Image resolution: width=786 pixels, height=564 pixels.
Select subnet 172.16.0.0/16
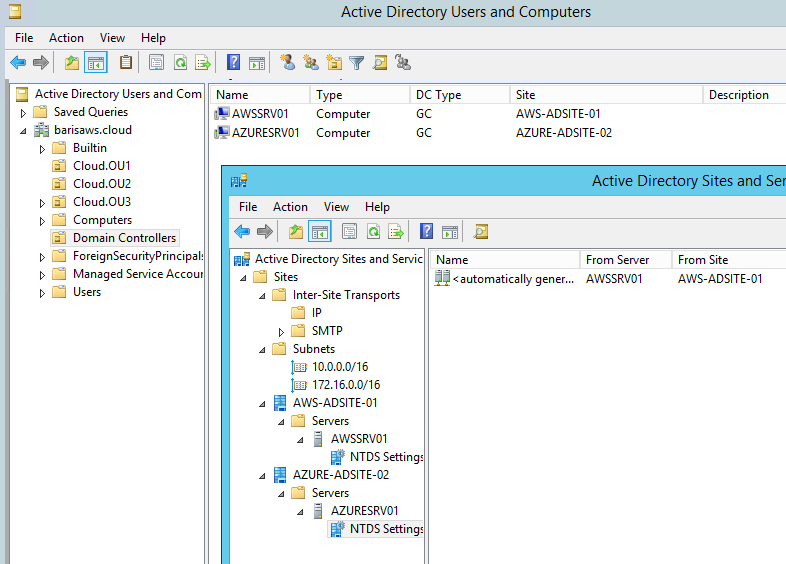(346, 385)
